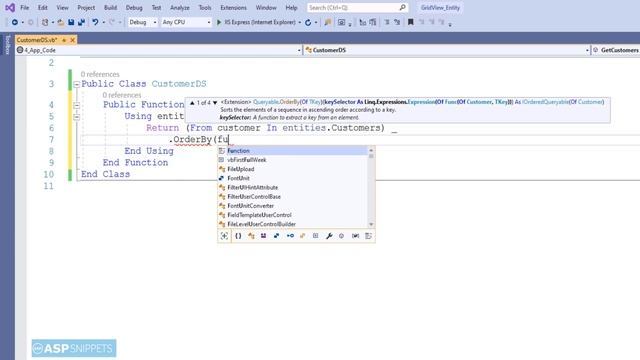The width and height of the screenshot is (640, 360).
Task: Open the Debug menu
Action: (134, 8)
